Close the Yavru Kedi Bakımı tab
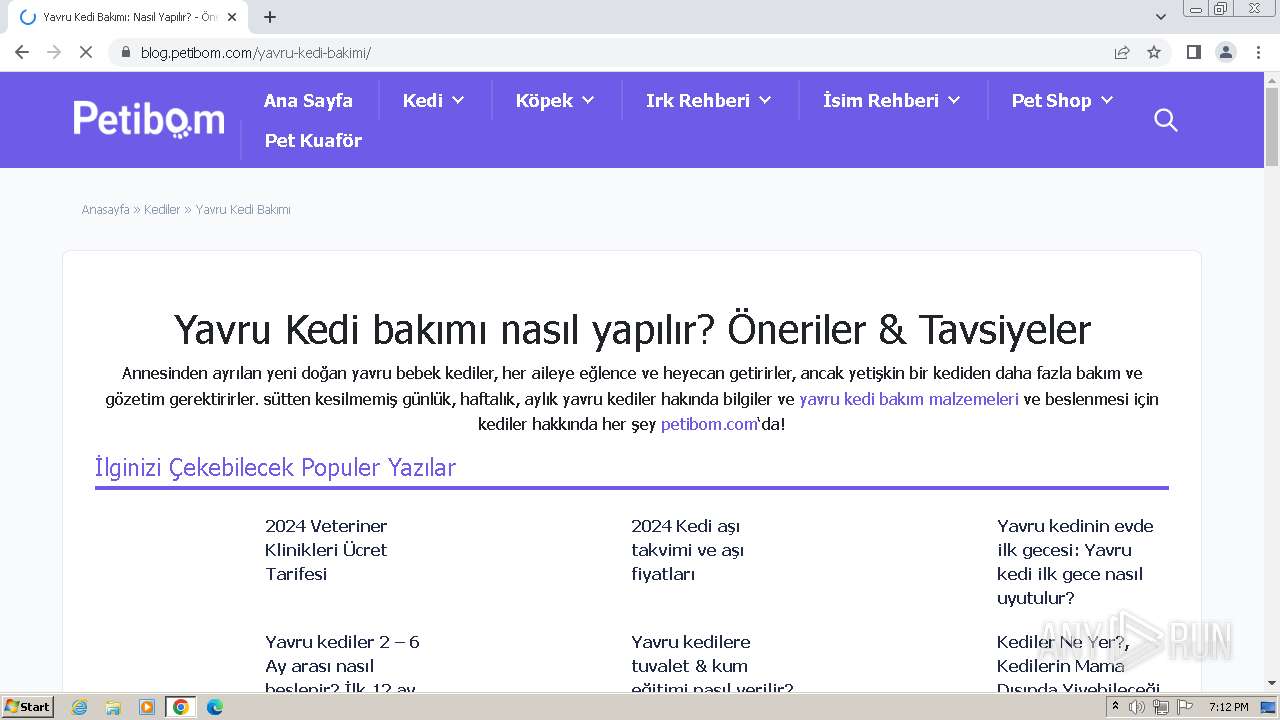This screenshot has height=720, width=1280. click(x=232, y=17)
